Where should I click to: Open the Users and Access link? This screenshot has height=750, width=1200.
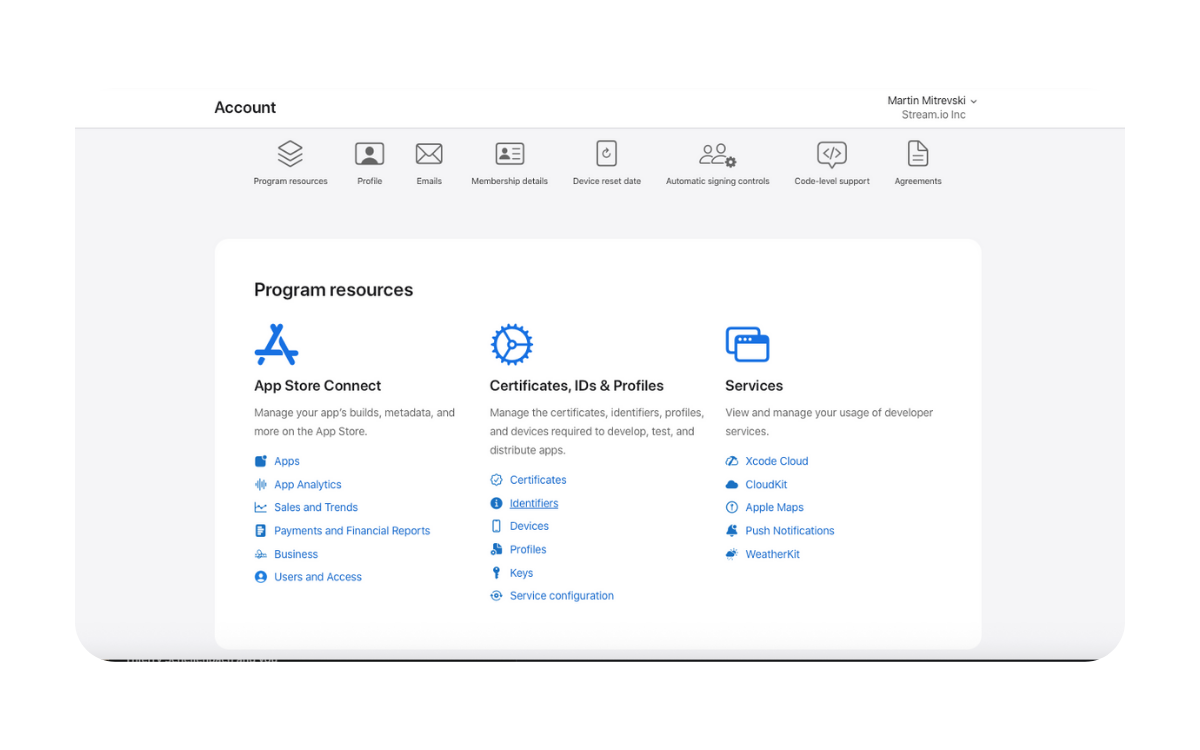(x=318, y=577)
